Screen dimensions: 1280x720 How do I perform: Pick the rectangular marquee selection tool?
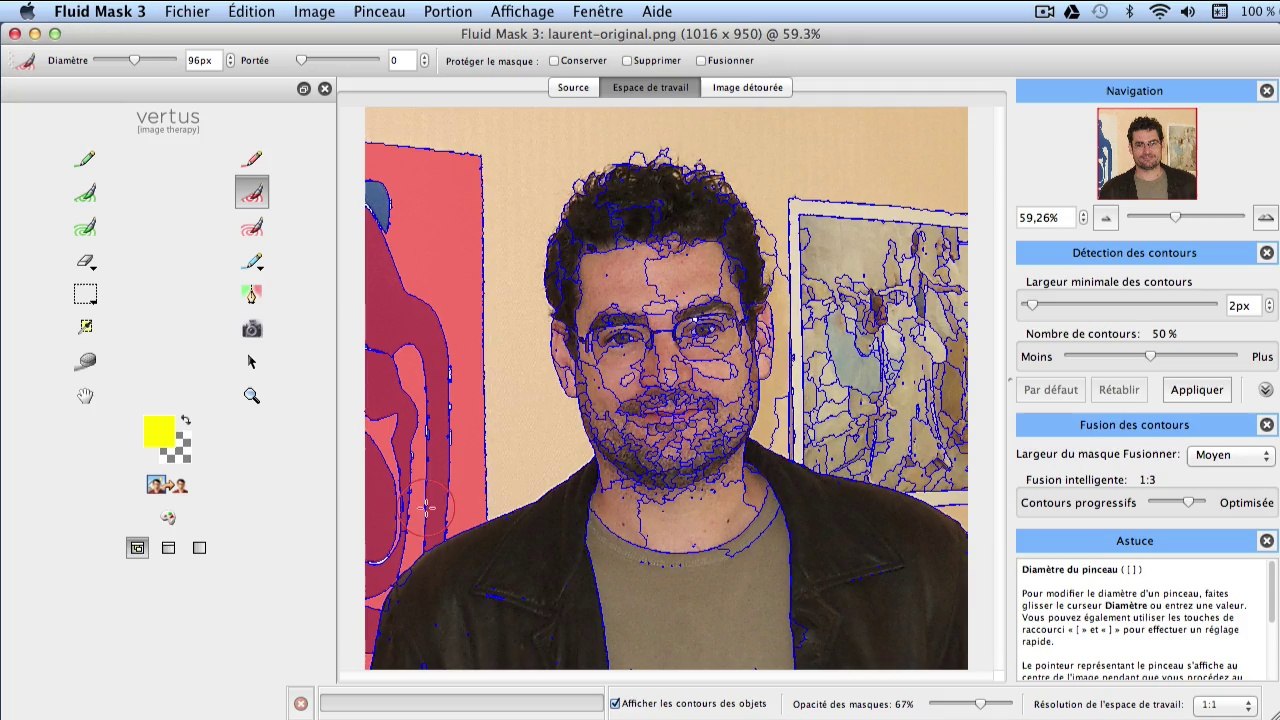[x=85, y=295]
